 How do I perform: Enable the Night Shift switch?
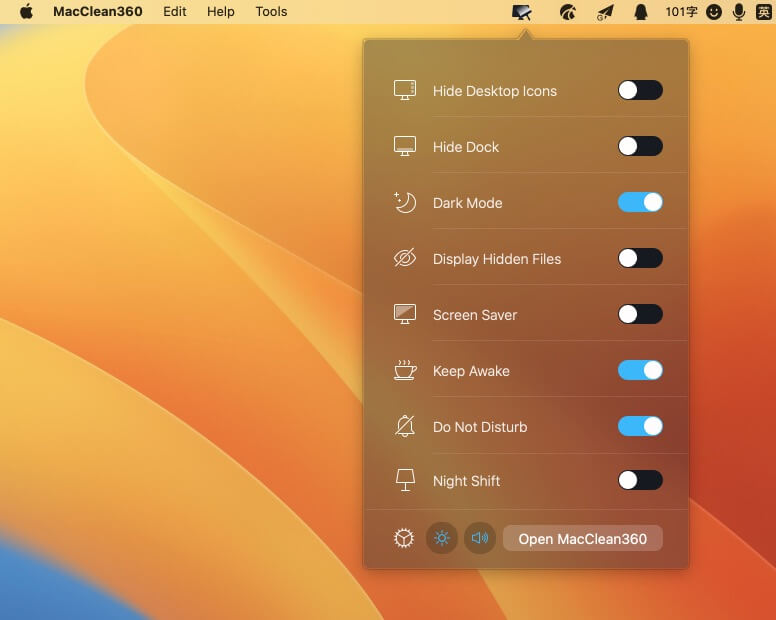pos(640,480)
